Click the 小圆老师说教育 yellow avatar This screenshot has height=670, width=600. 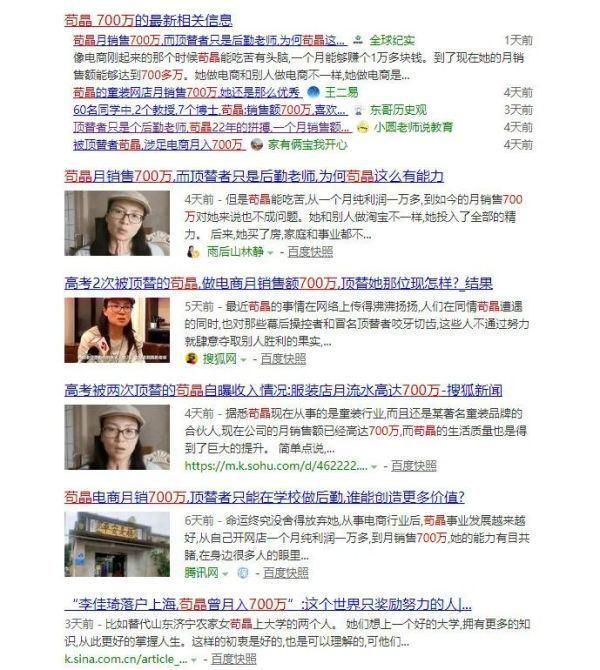click(362, 127)
